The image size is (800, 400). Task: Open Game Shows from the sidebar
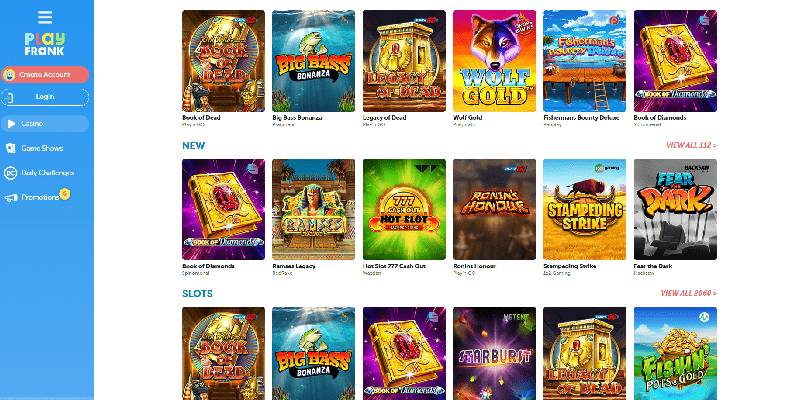(42, 148)
